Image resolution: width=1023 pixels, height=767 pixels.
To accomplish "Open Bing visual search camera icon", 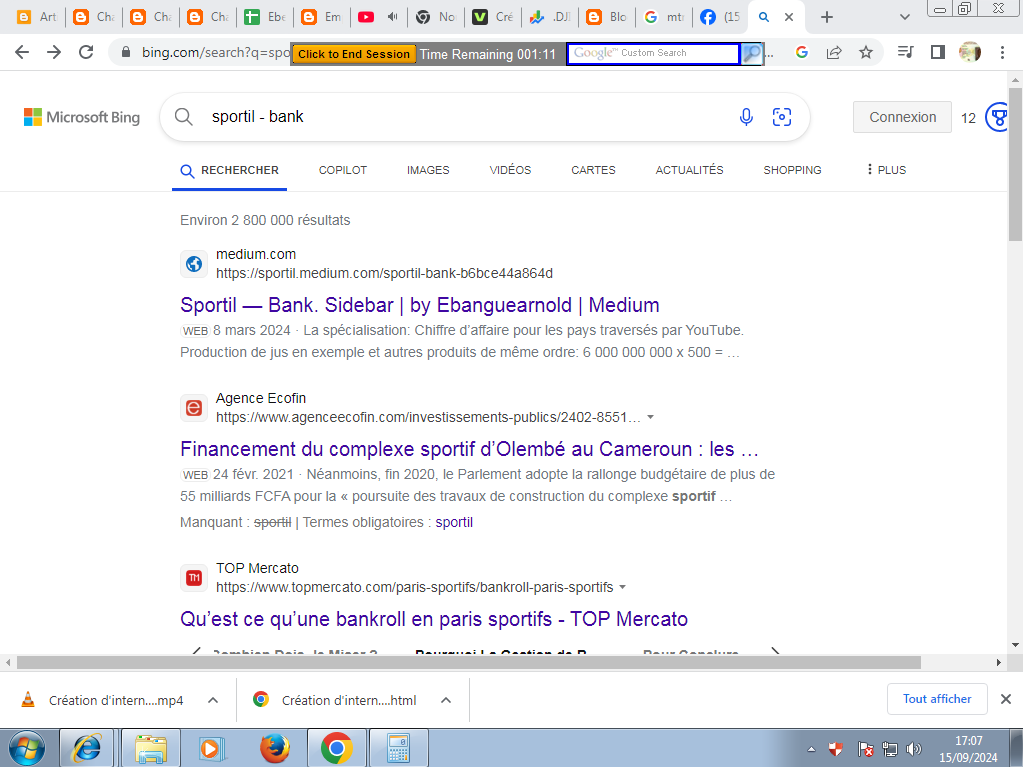I will point(782,117).
